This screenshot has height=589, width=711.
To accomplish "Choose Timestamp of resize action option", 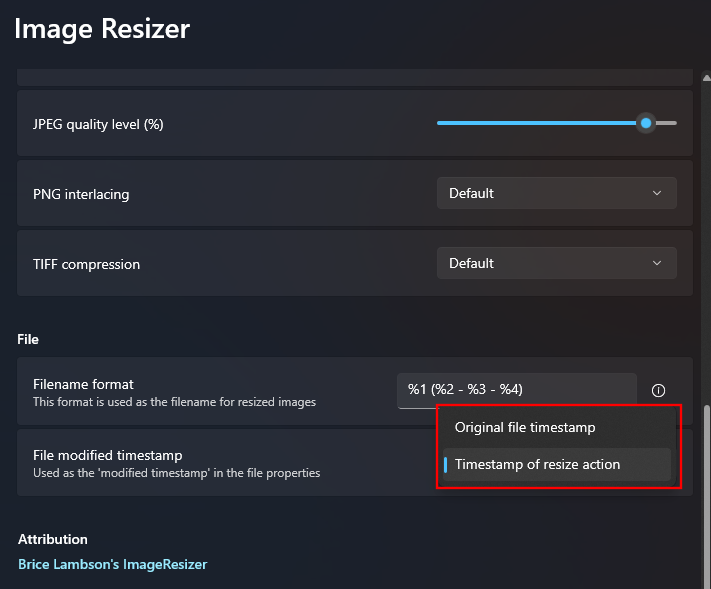I will click(537, 464).
